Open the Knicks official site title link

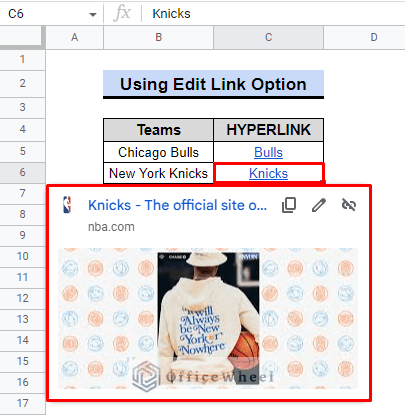pos(178,205)
